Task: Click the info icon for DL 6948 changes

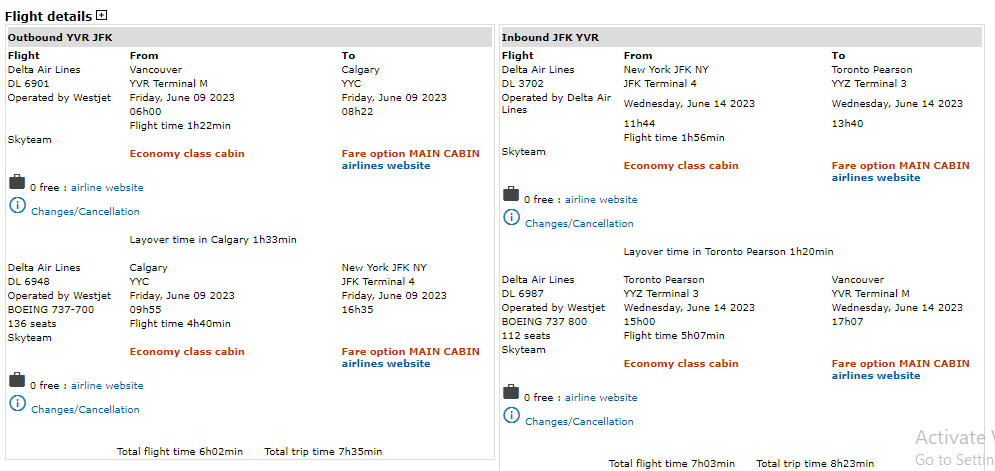Action: click(17, 403)
